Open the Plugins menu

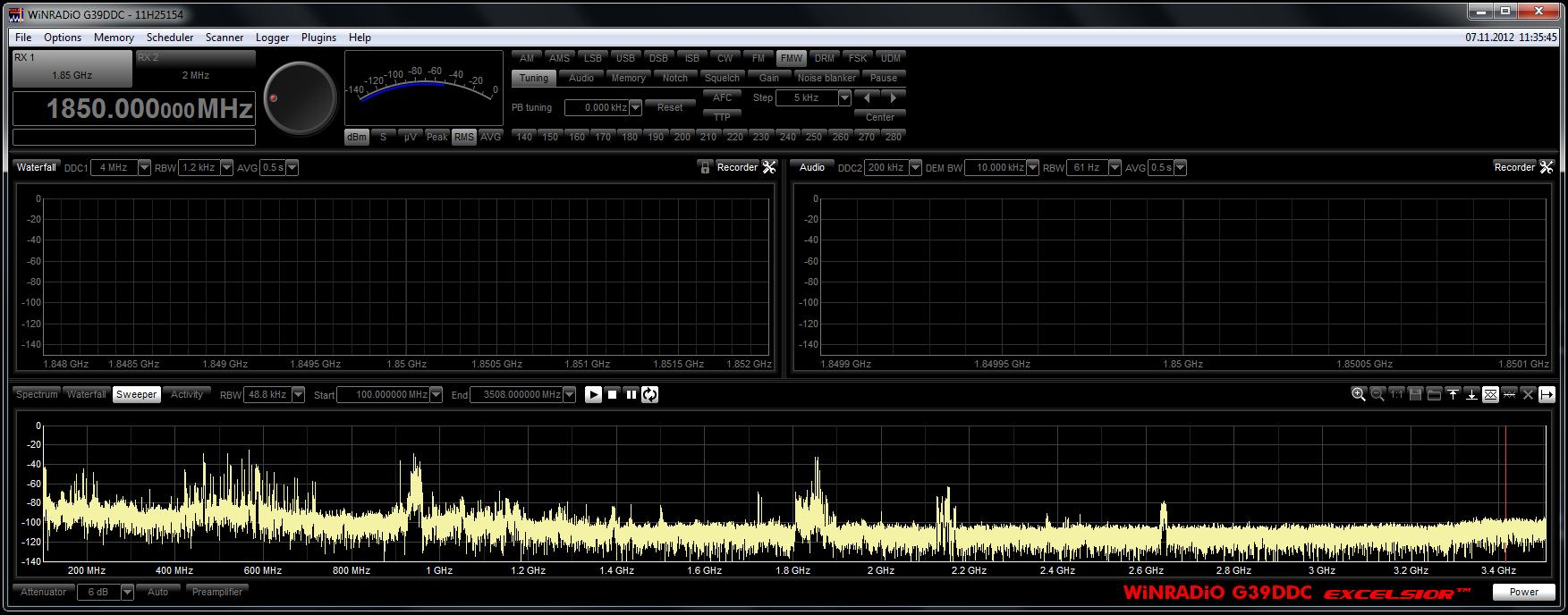[318, 38]
